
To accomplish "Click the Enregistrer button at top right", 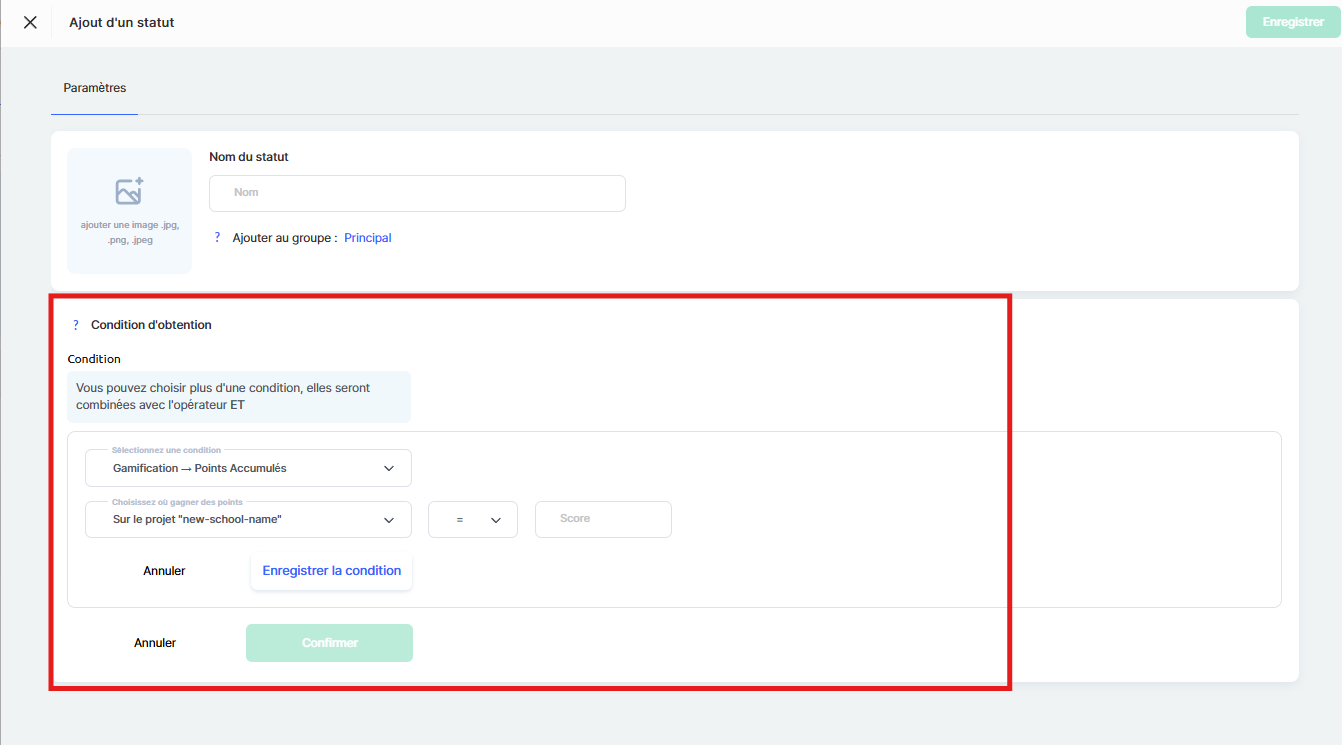I will 1292,22.
